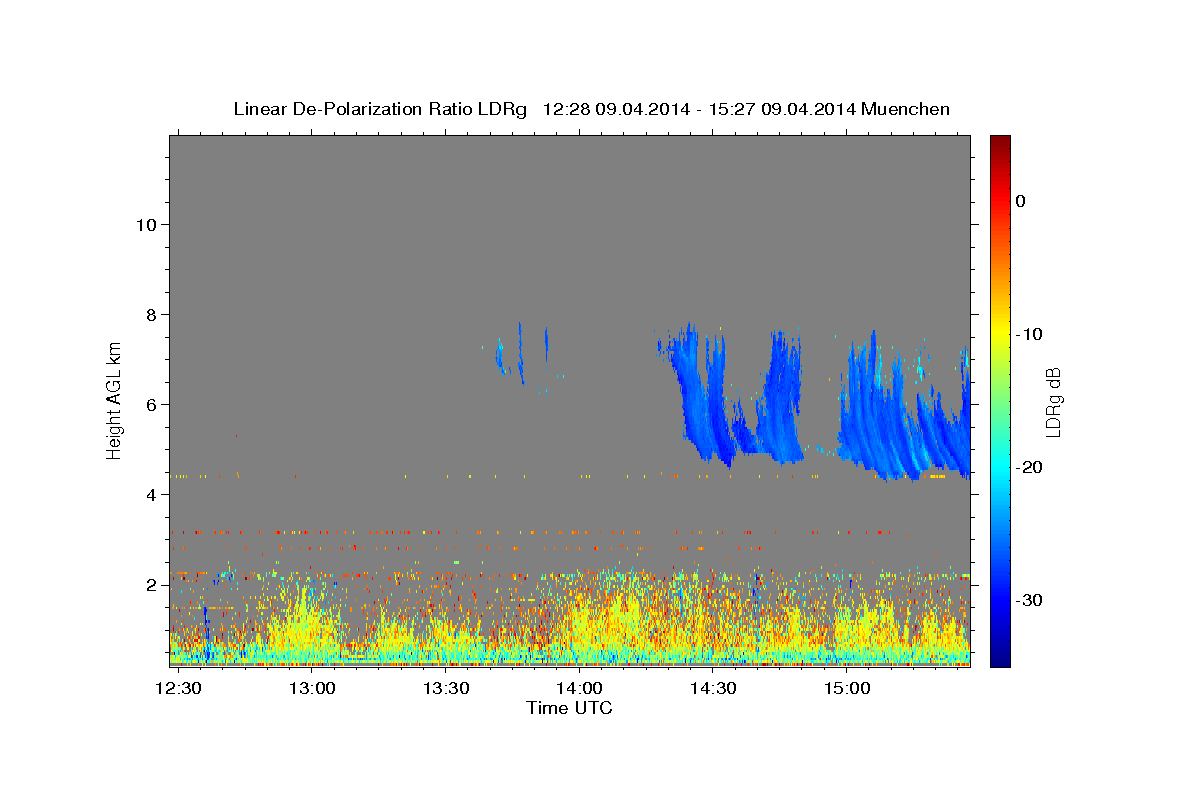Click the height tick label 8
The image size is (1200, 800).
pos(150,314)
